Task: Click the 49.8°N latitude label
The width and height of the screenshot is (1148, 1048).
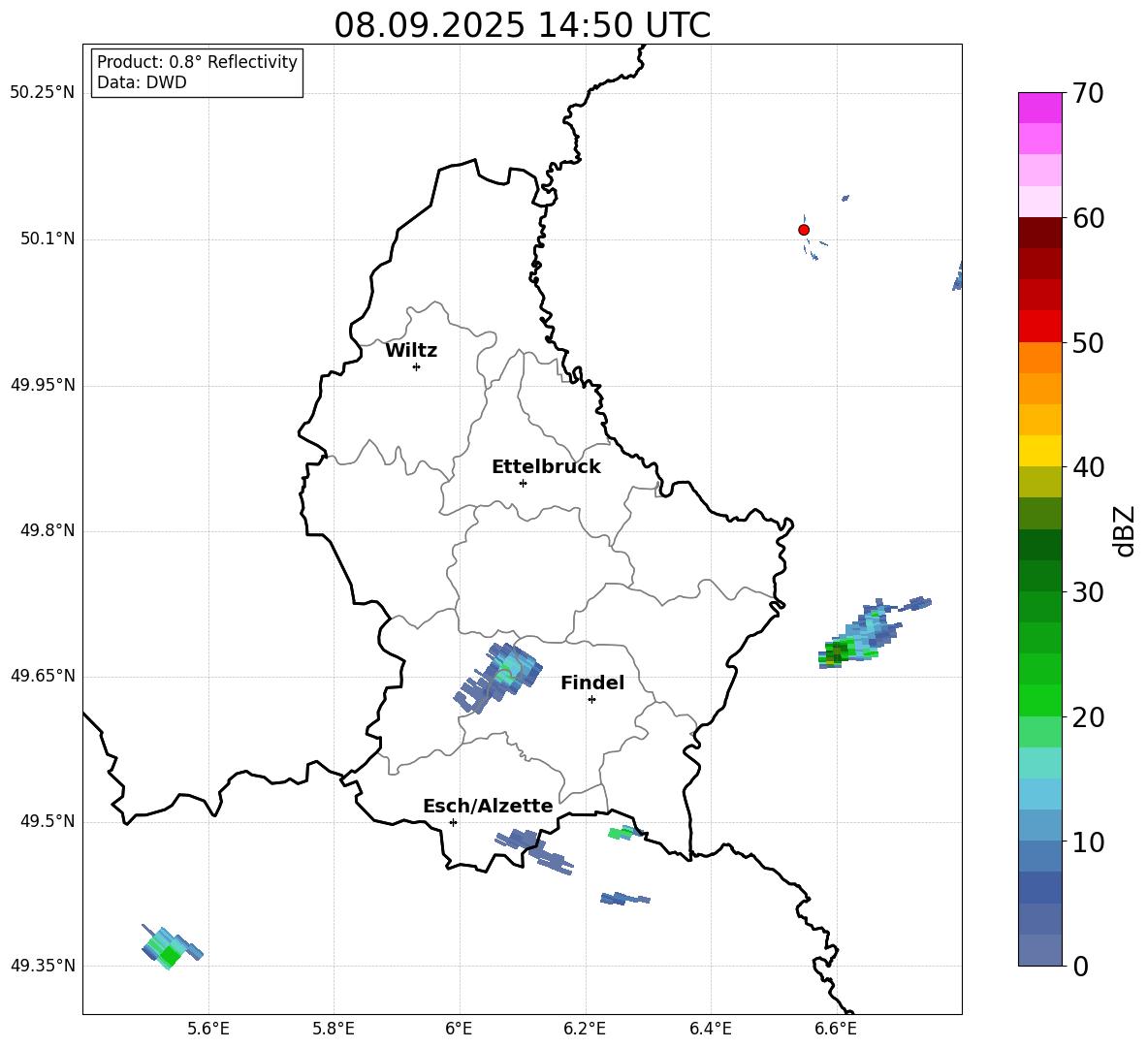Action: (48, 530)
